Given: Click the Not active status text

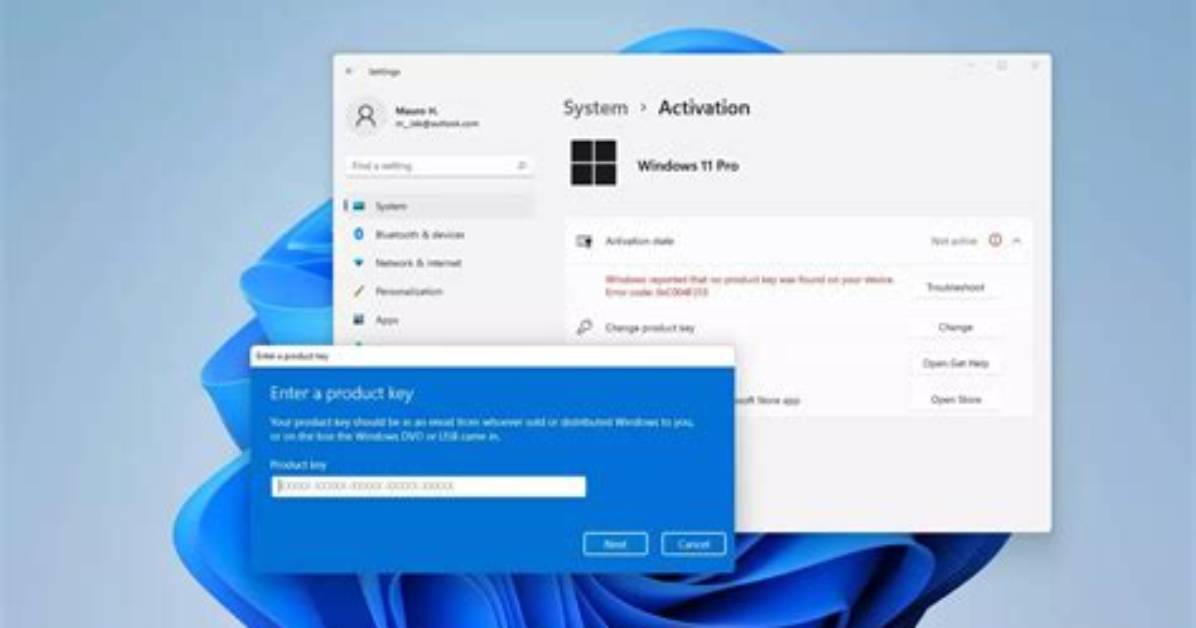Looking at the screenshot, I should click(x=953, y=241).
